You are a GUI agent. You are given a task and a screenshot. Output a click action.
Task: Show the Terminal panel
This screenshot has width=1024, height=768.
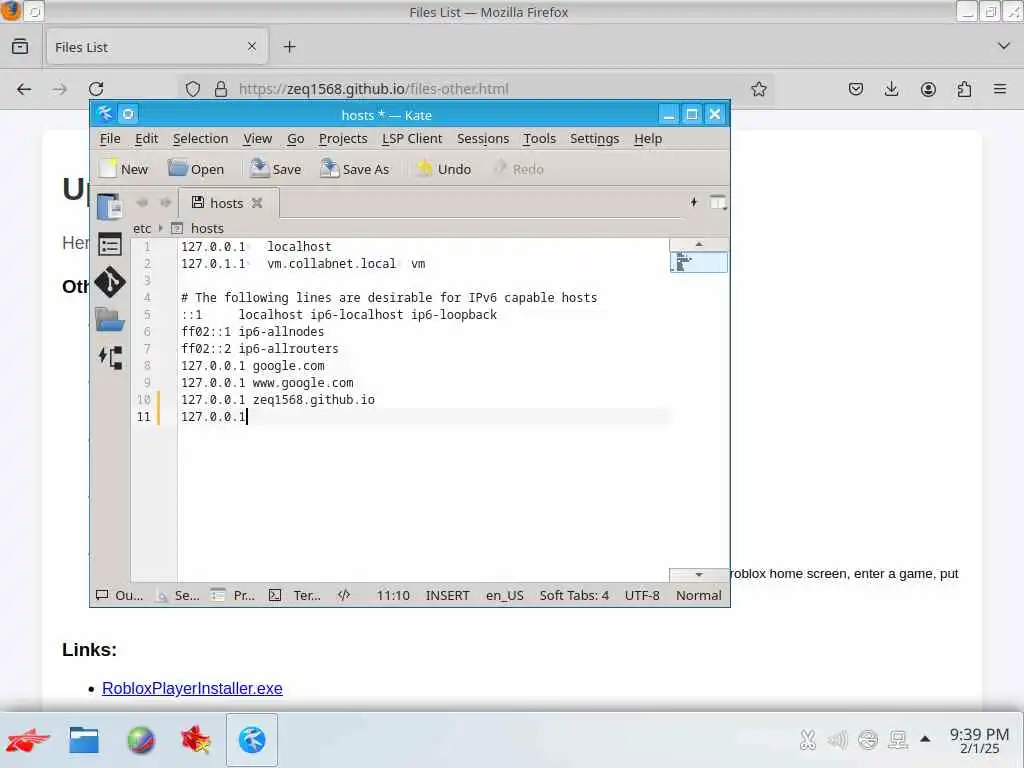tap(295, 596)
